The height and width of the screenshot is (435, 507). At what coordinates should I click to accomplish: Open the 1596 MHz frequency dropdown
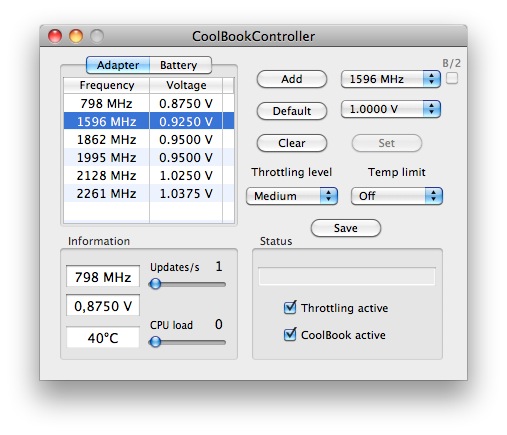tap(391, 79)
